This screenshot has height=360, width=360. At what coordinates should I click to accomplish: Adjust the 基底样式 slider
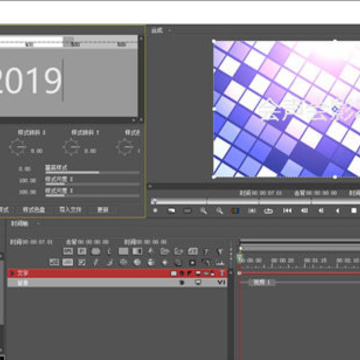pyautogui.click(x=92, y=173)
